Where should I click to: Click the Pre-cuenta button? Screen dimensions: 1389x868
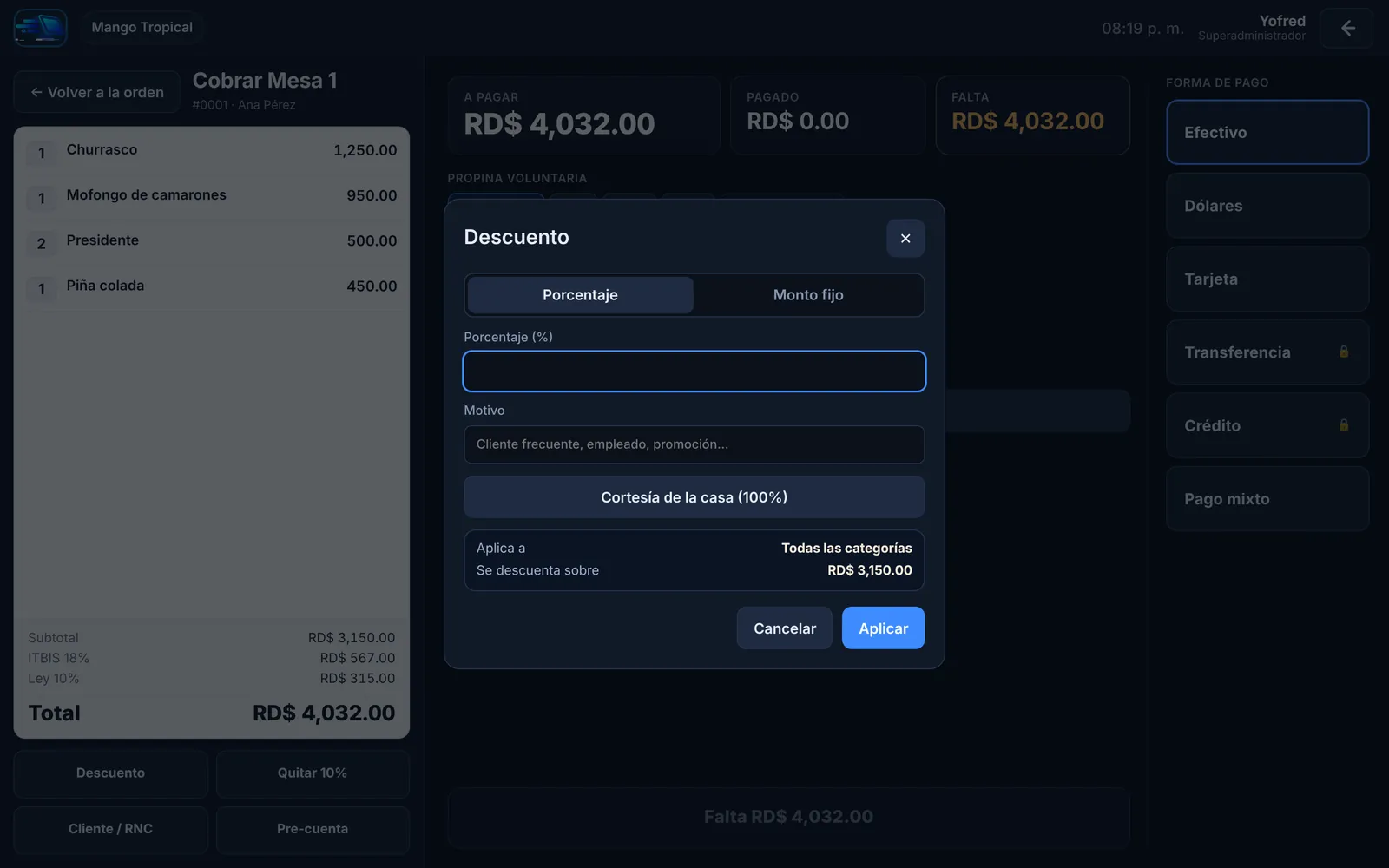[313, 829]
